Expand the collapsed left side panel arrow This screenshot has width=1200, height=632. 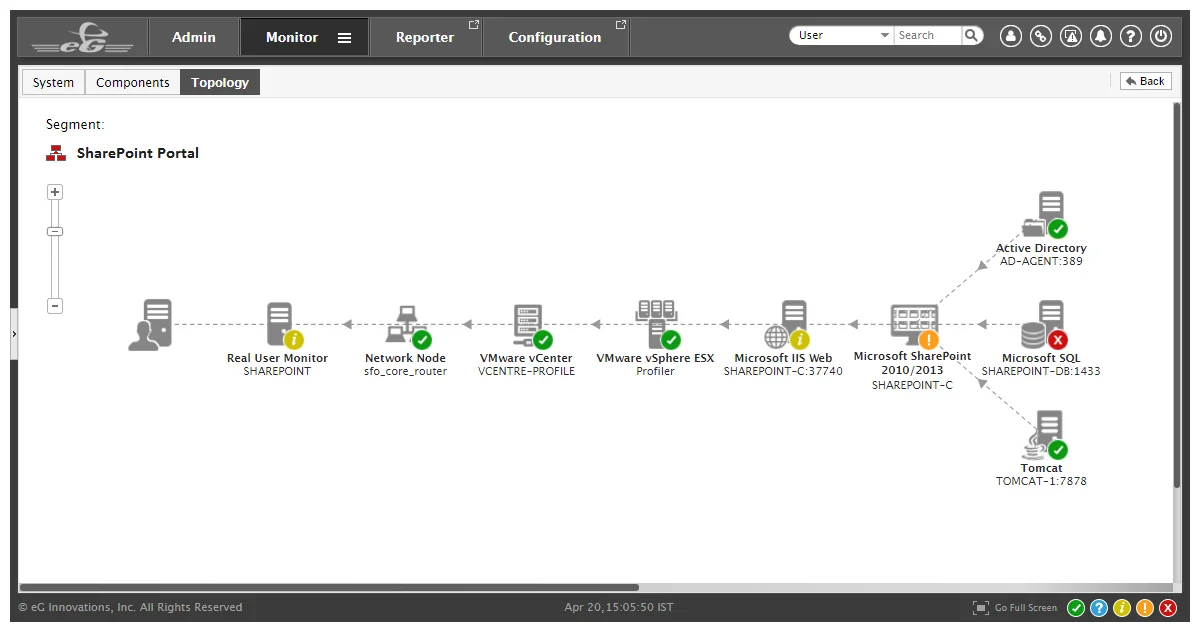pos(14,332)
